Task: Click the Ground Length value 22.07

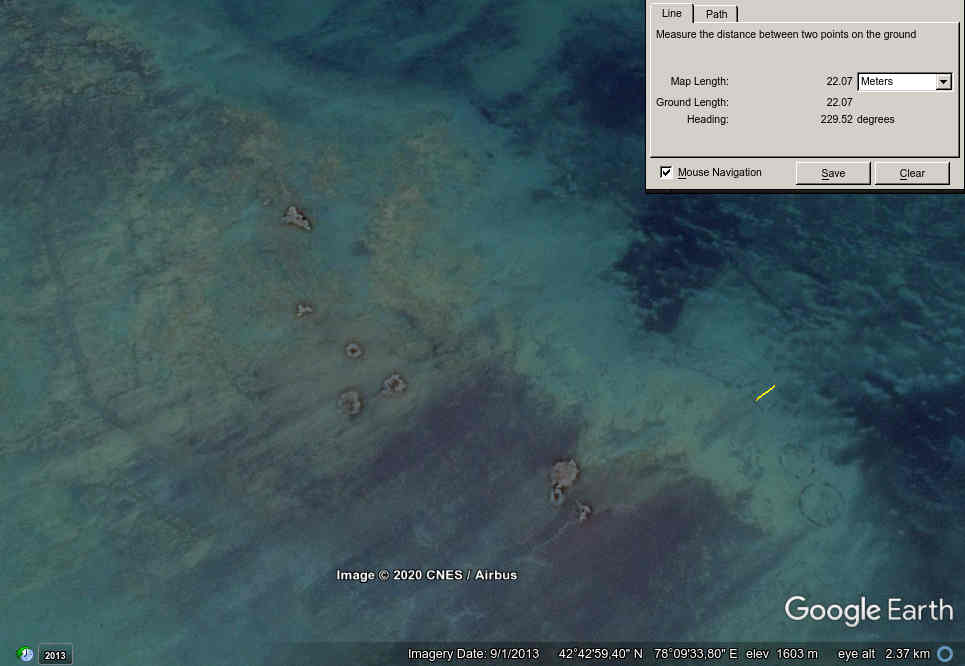Action: (839, 102)
